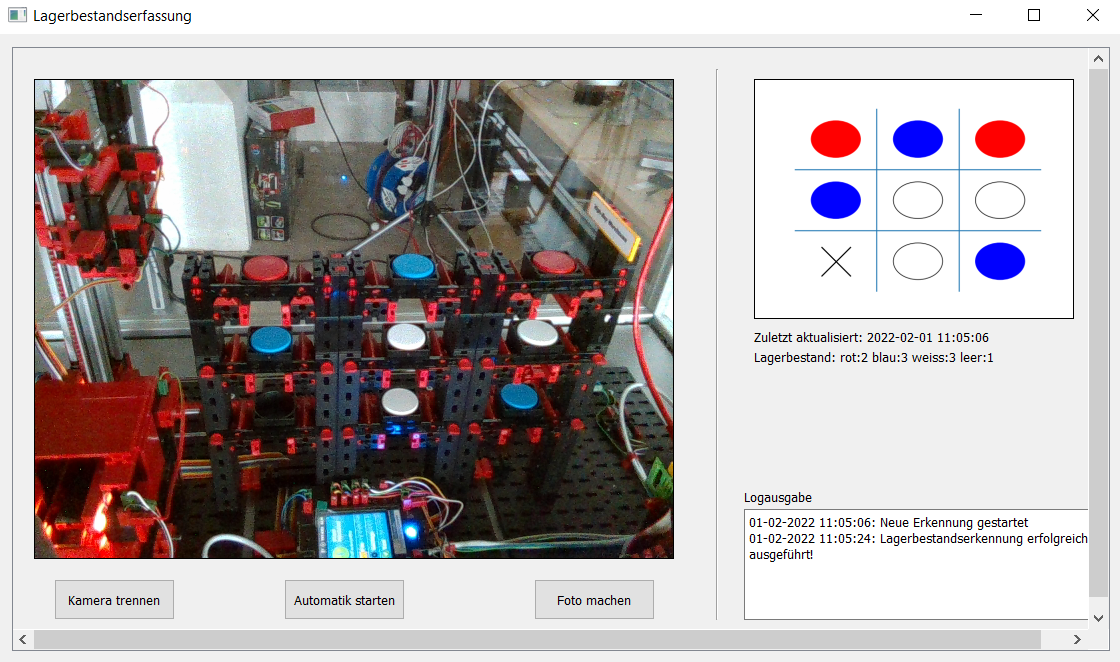Start automation with Automatik starten
This screenshot has width=1120, height=662.
pyautogui.click(x=344, y=600)
